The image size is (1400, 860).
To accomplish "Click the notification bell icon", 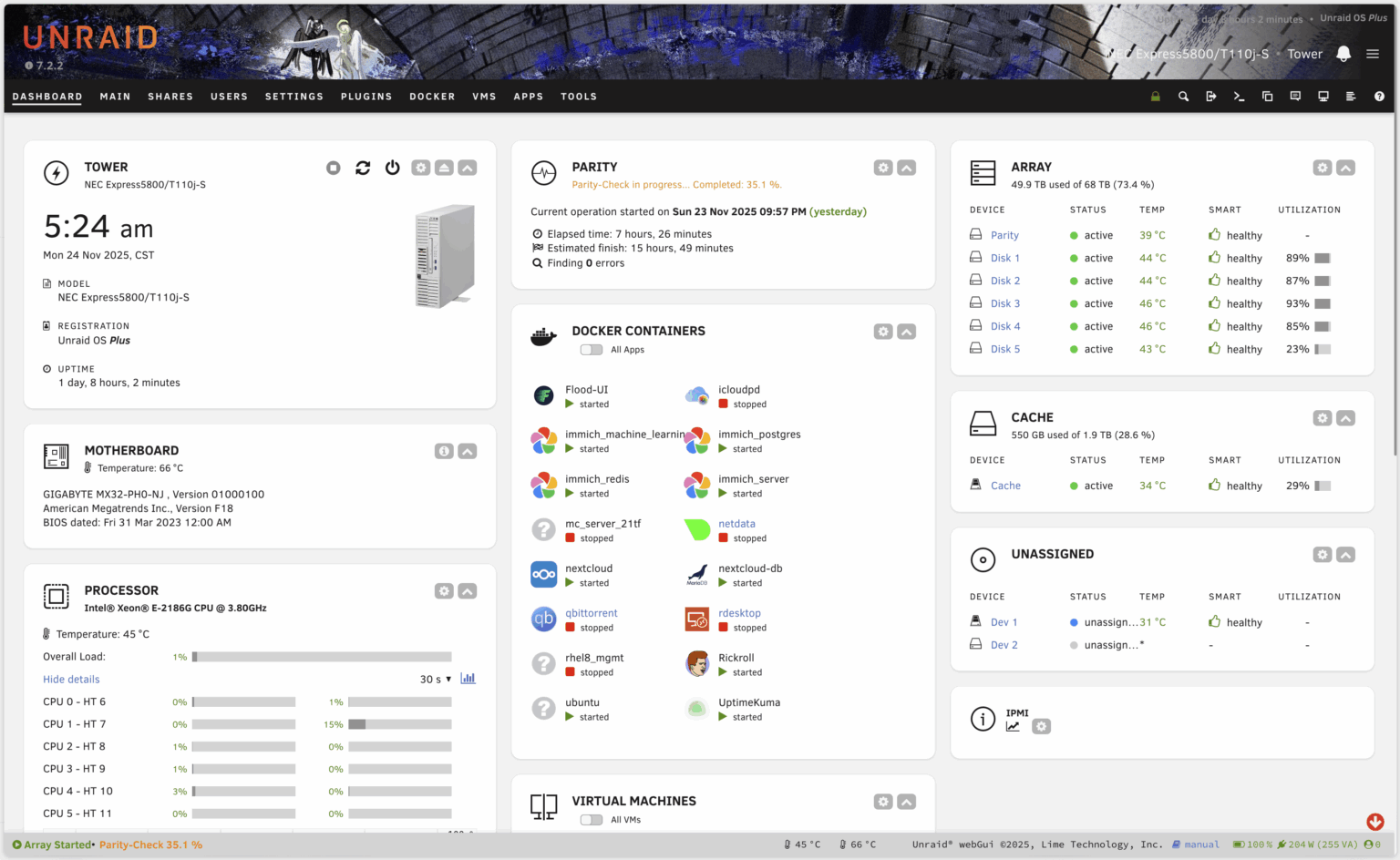I will coord(1343,54).
